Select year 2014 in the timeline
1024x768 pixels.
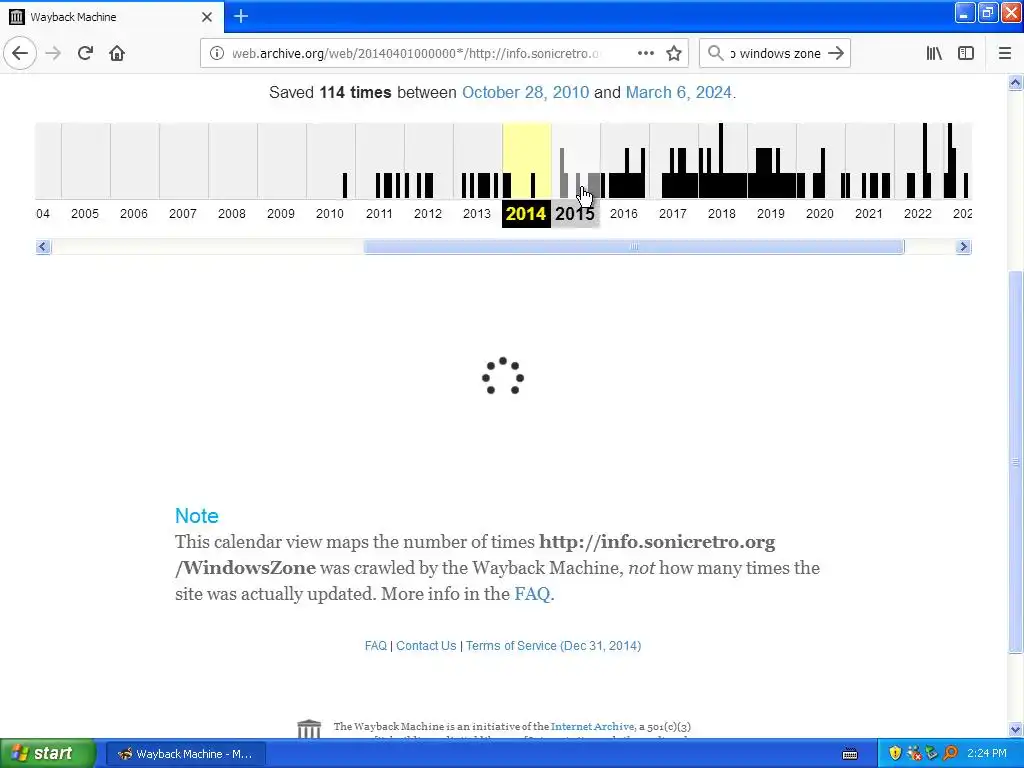pyautogui.click(x=526, y=214)
